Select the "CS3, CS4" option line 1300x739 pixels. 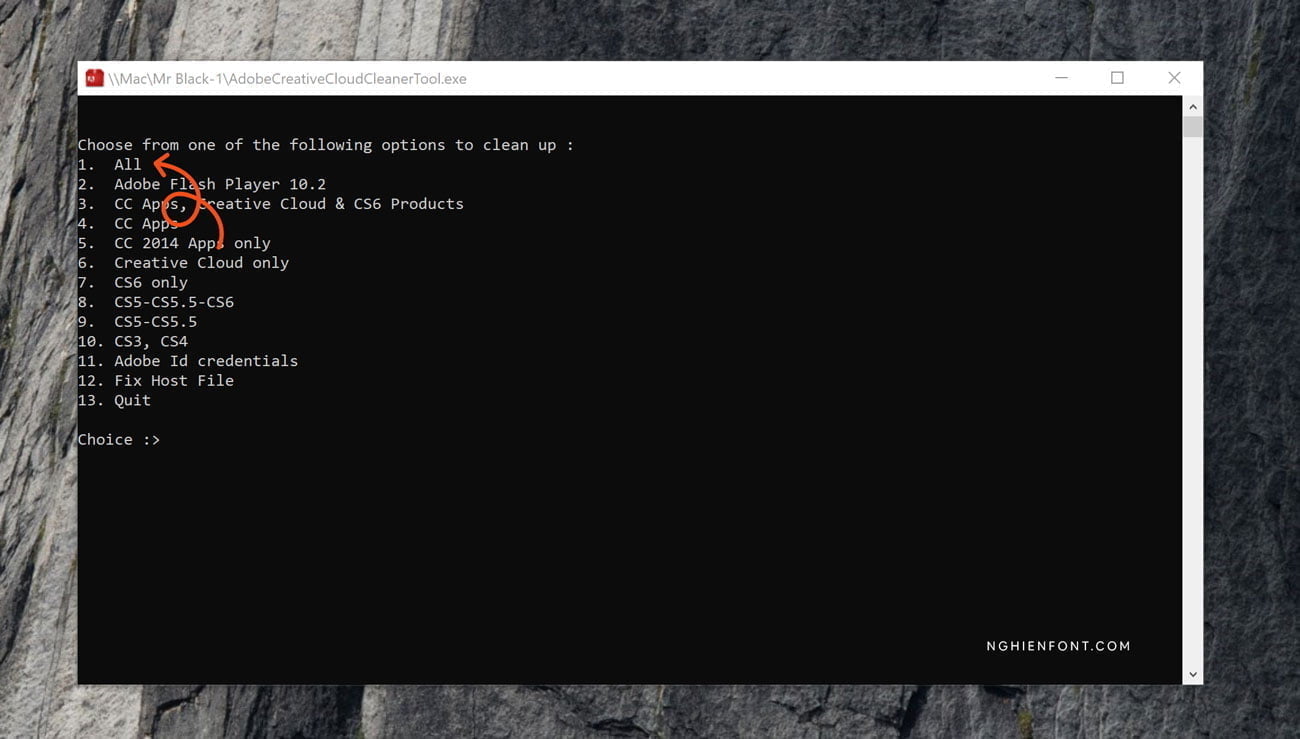tap(150, 341)
